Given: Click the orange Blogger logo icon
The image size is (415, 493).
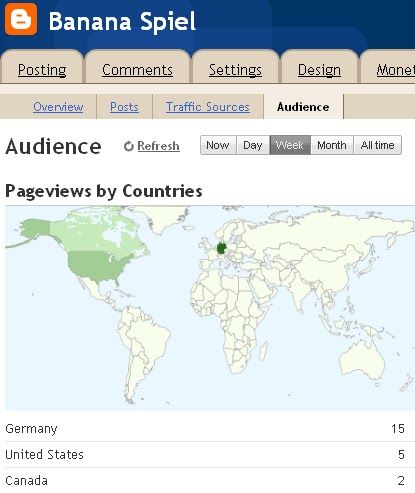Looking at the screenshot, I should [x=21, y=19].
